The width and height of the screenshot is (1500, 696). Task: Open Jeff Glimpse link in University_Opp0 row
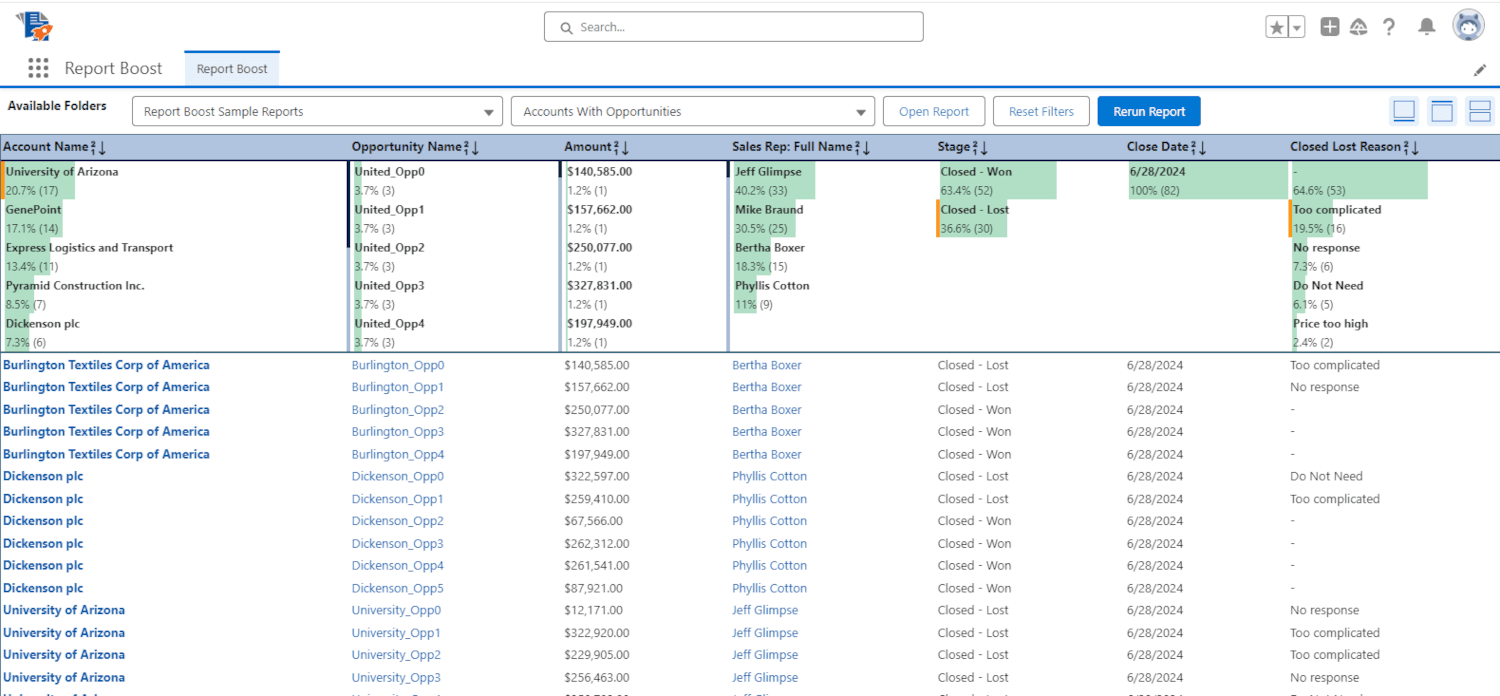(765, 610)
